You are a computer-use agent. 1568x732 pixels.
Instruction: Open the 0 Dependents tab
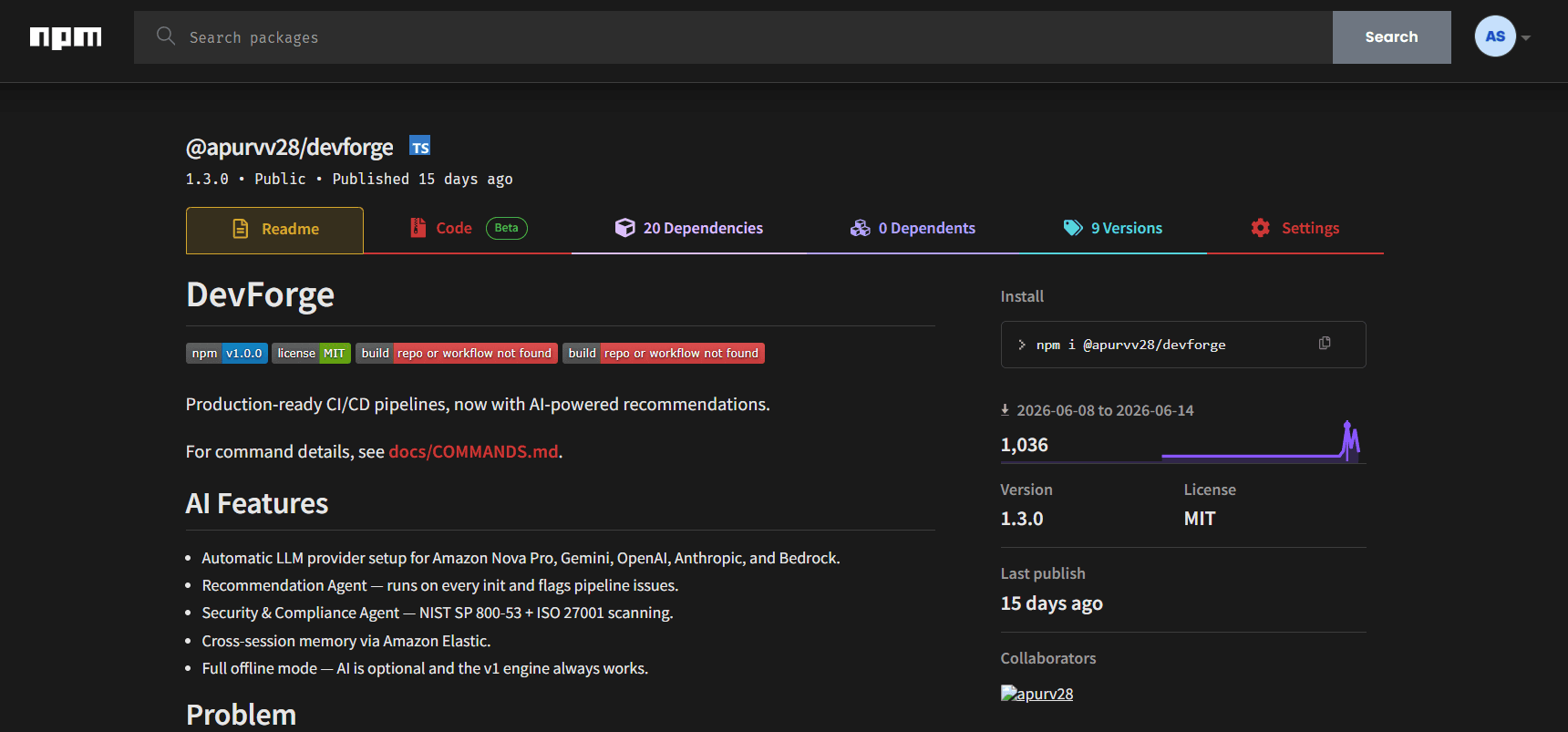(913, 229)
